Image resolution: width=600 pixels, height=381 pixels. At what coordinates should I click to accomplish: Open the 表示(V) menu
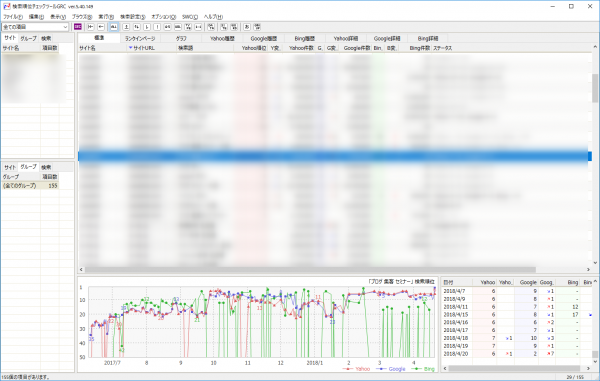coord(58,17)
